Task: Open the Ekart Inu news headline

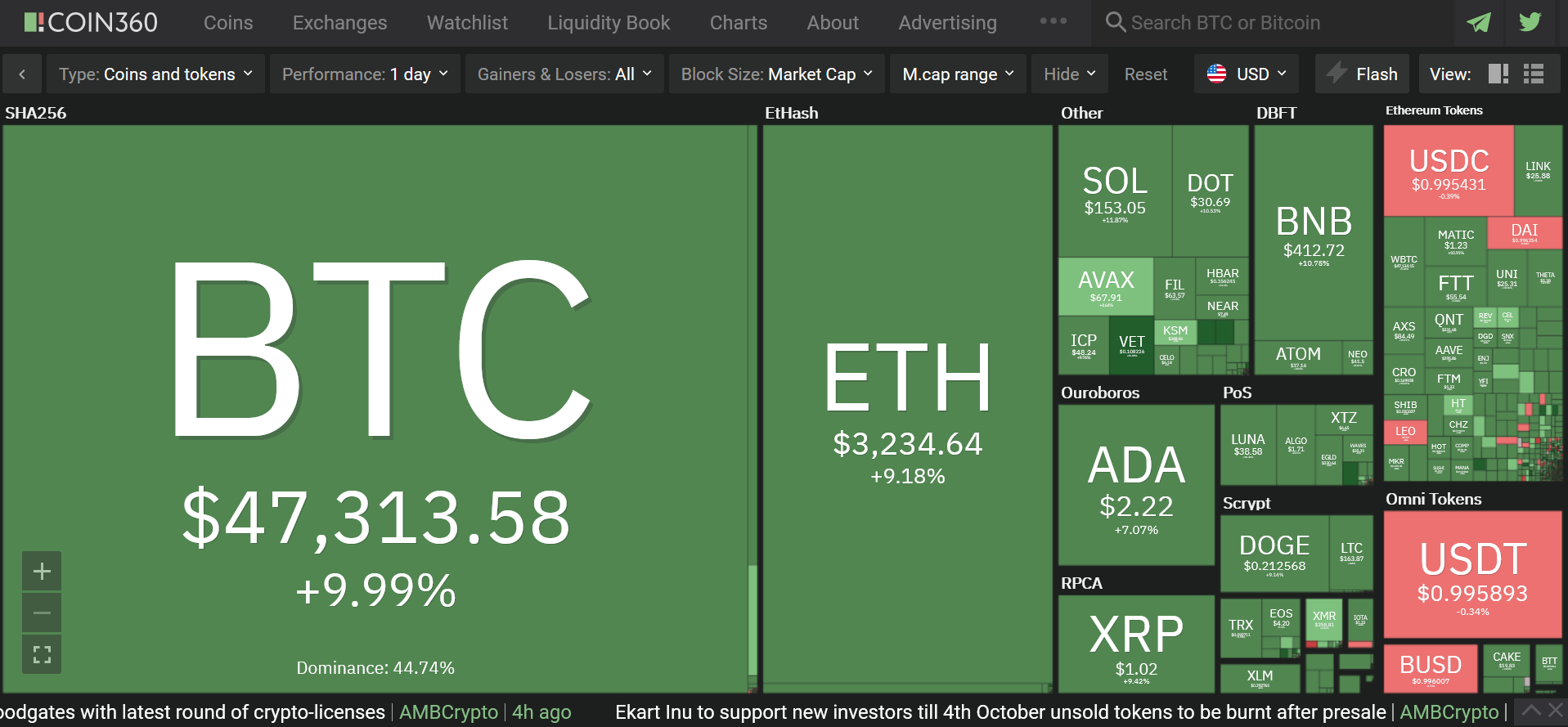Action: pos(1000,712)
